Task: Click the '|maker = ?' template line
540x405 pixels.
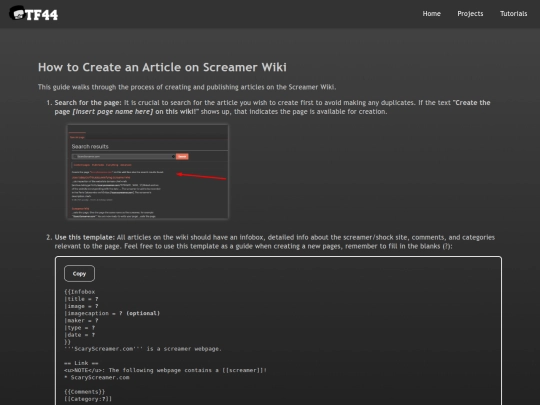Action: point(81,321)
